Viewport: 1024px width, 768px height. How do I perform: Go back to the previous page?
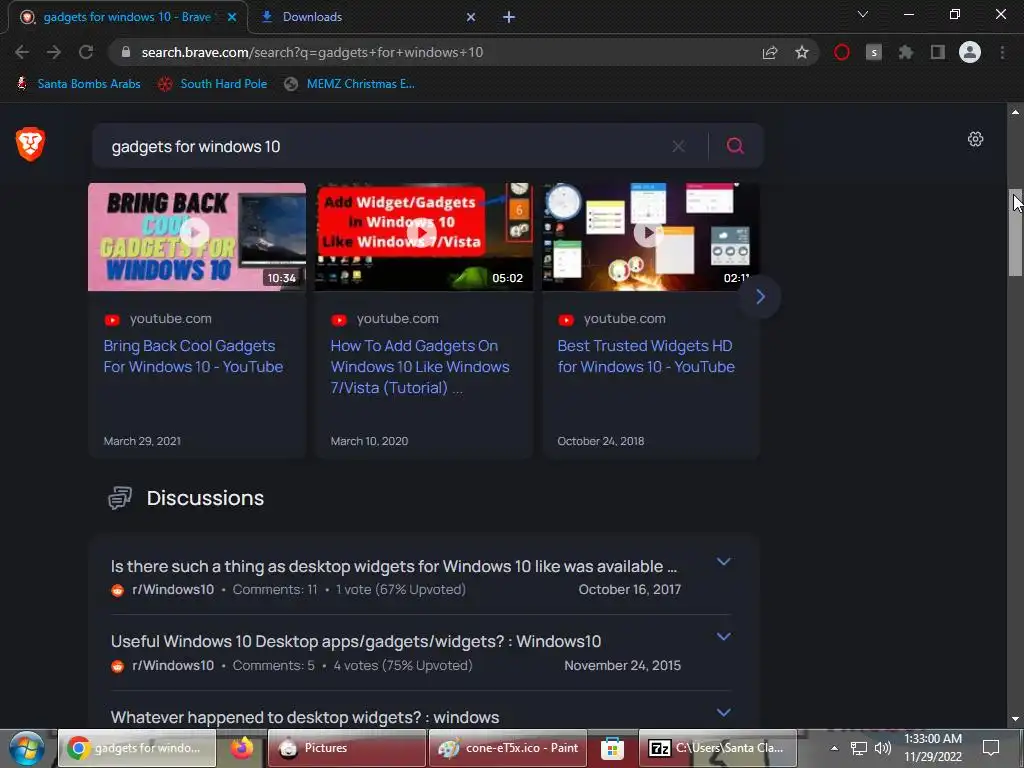click(22, 52)
